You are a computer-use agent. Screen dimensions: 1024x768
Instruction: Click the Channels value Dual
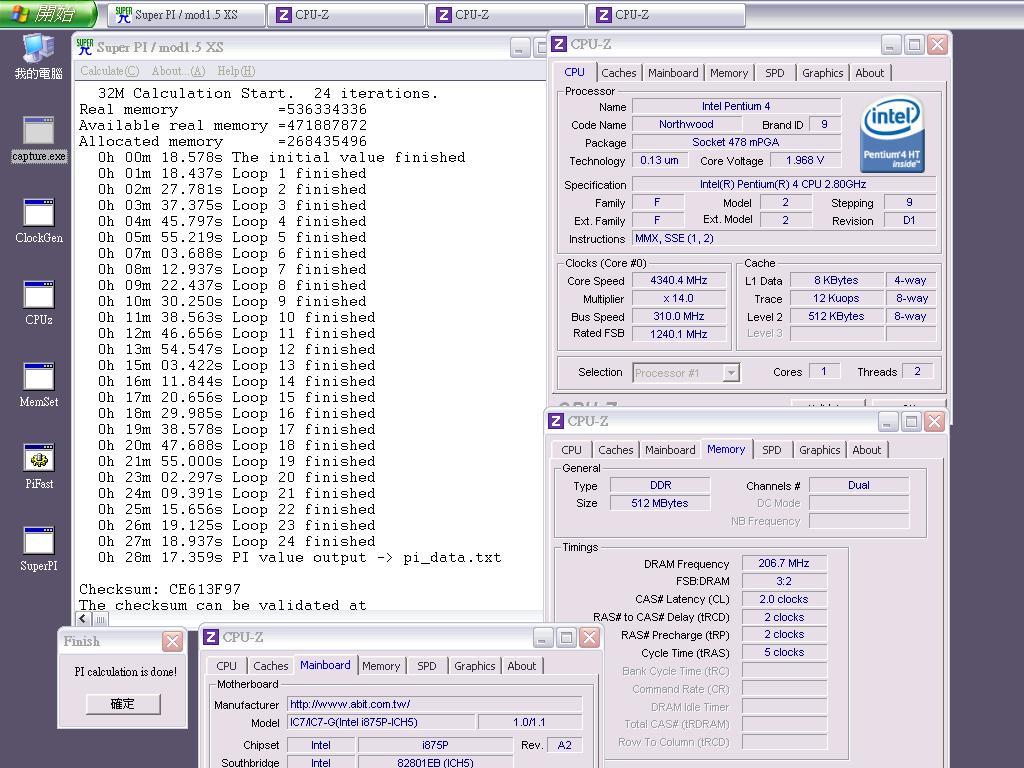(x=859, y=485)
